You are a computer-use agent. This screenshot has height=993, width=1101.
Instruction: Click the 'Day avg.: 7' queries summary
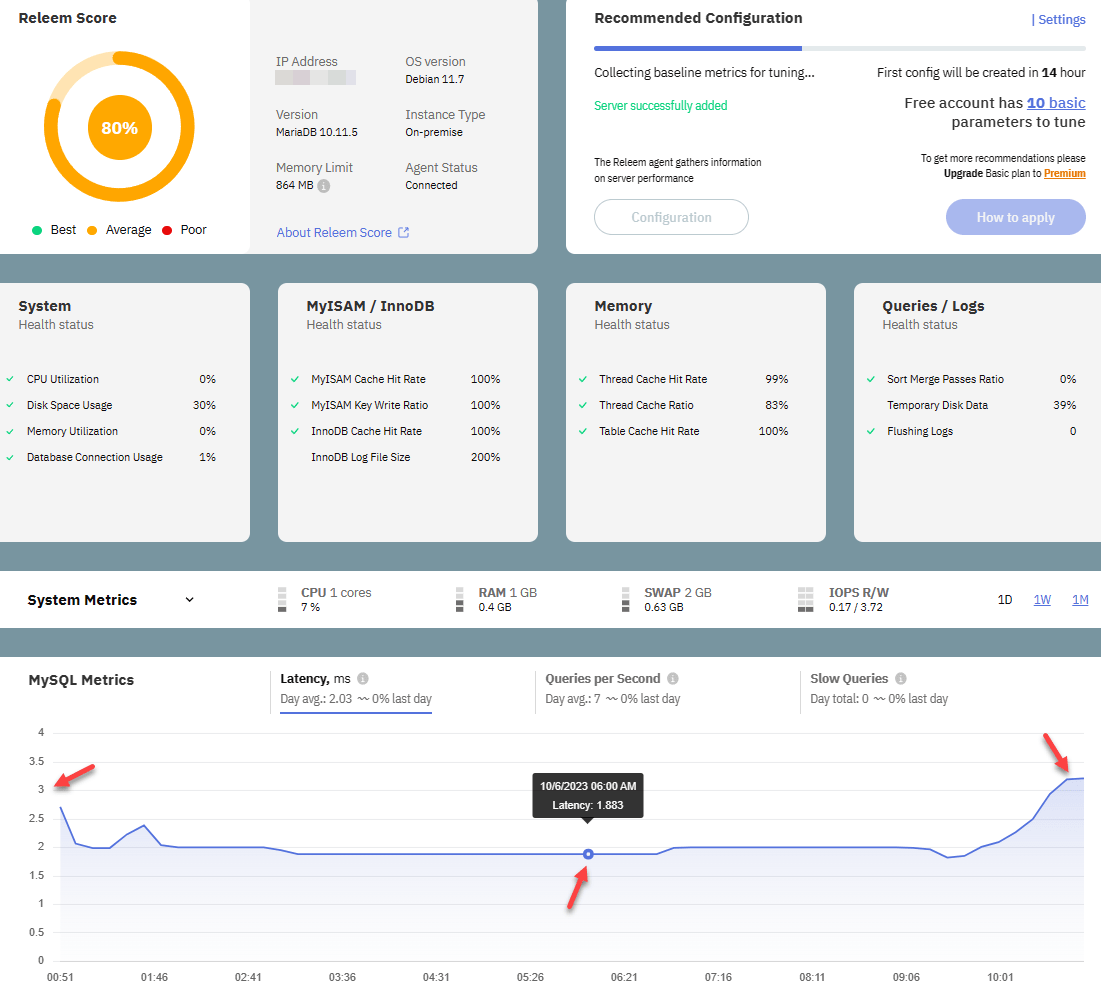(x=573, y=699)
